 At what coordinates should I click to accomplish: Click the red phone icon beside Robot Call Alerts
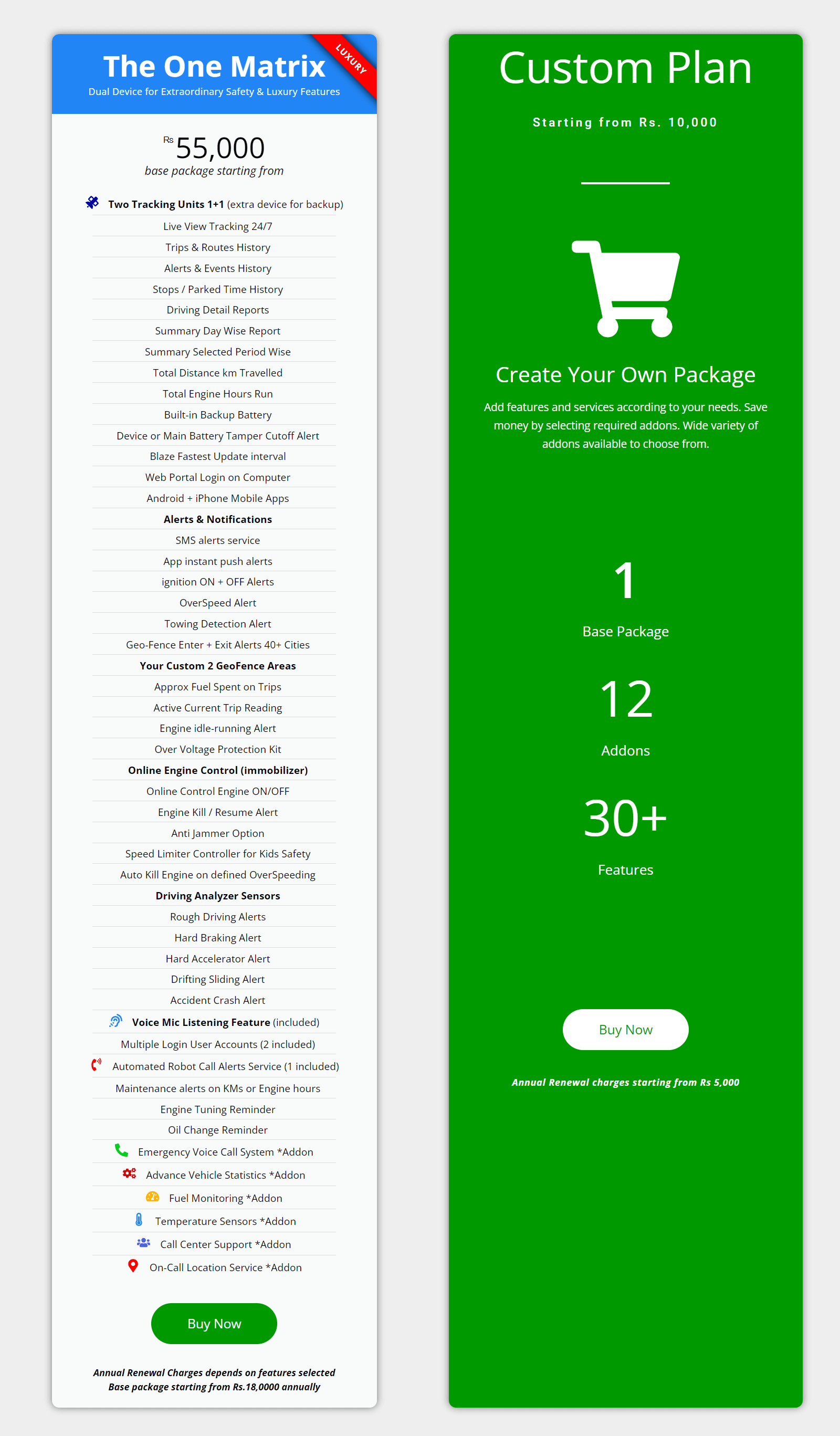[96, 1064]
